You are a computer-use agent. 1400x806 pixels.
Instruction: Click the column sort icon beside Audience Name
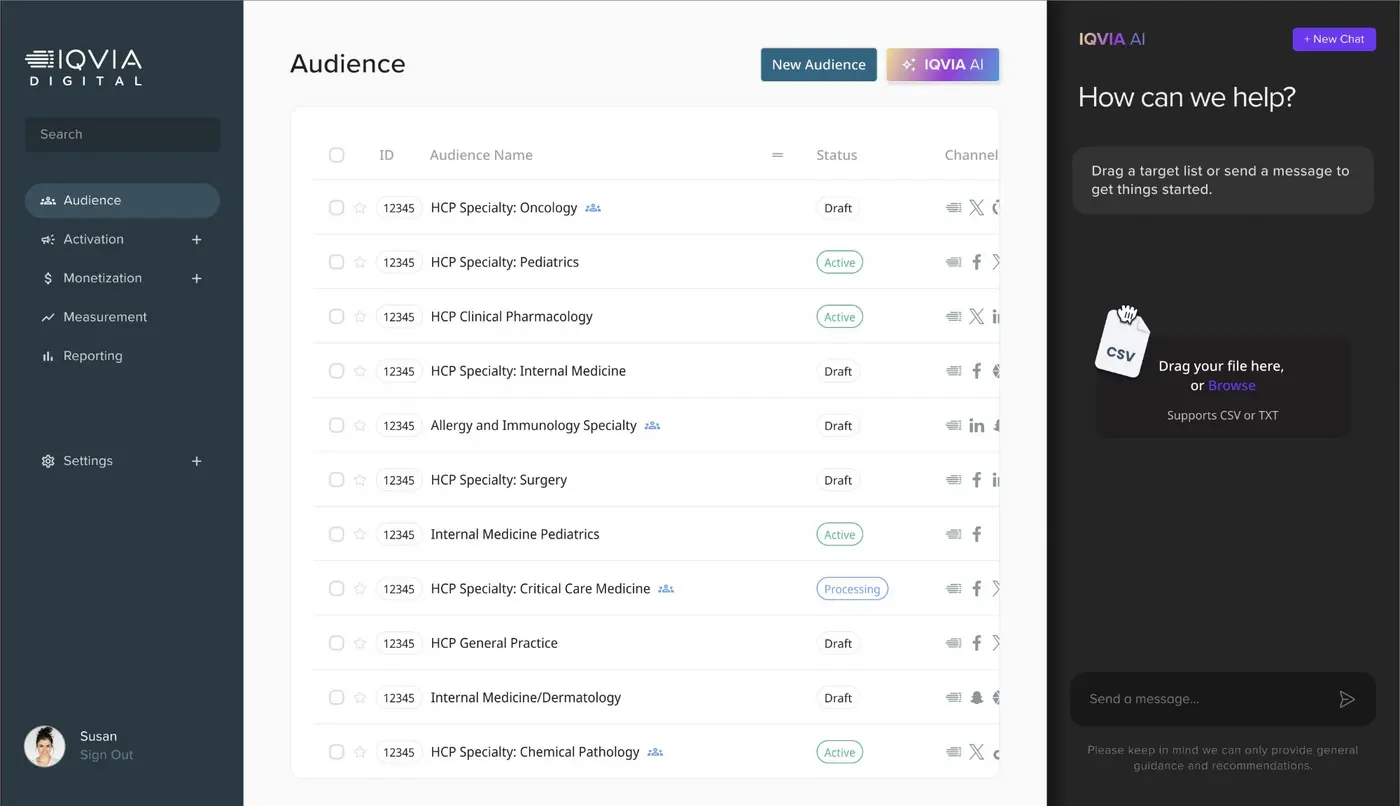pos(777,155)
